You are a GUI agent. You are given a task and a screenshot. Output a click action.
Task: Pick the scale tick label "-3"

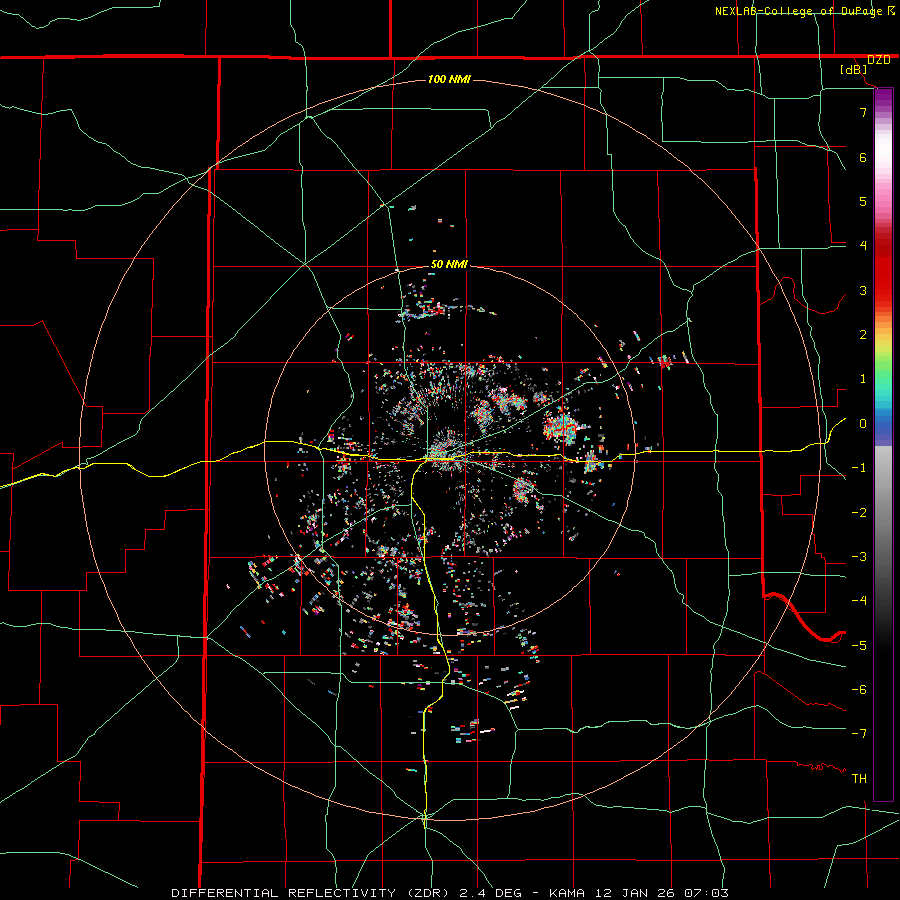(859, 557)
